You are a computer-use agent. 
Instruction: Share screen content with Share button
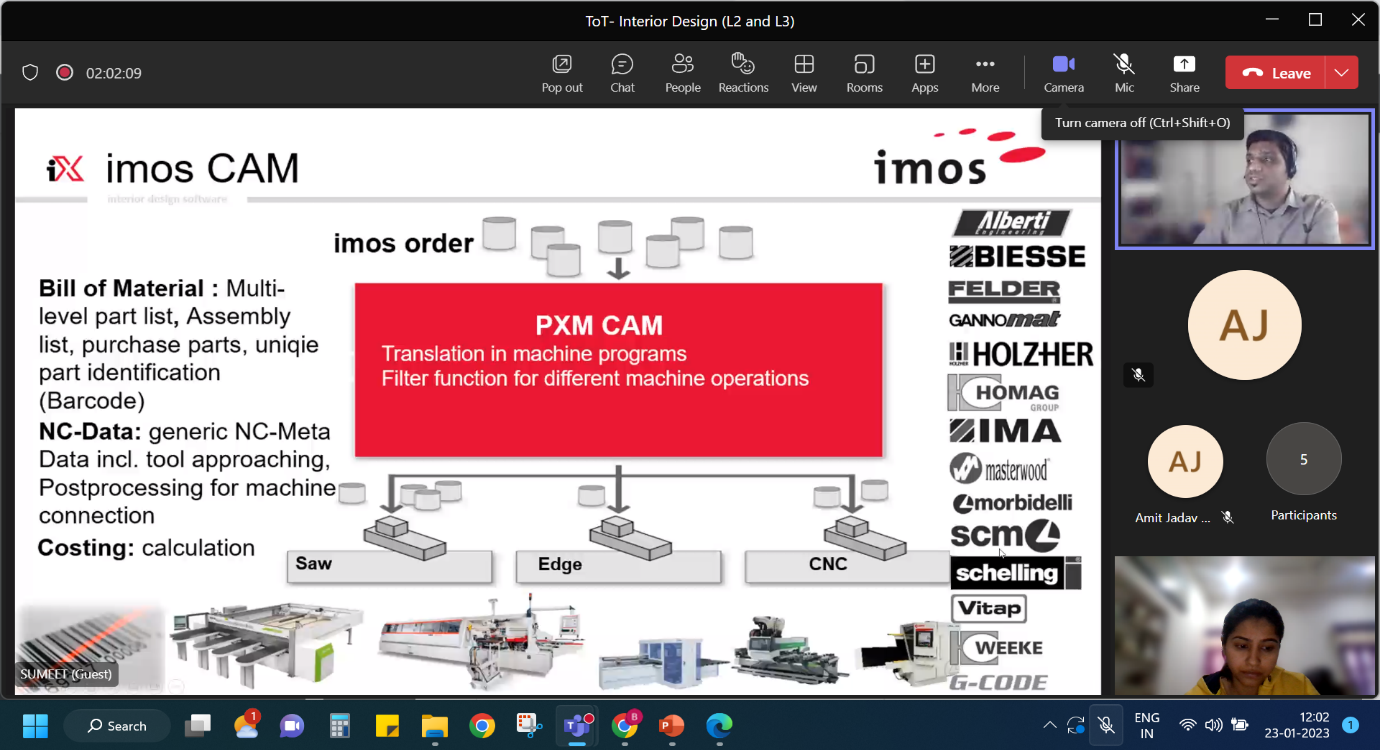click(1184, 73)
